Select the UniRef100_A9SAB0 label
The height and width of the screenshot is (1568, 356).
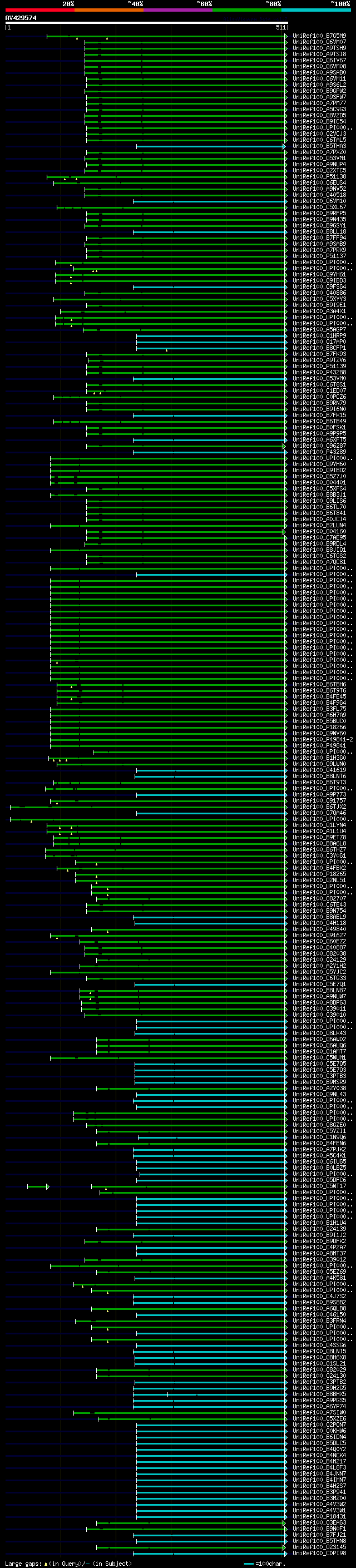pyautogui.click(x=319, y=72)
